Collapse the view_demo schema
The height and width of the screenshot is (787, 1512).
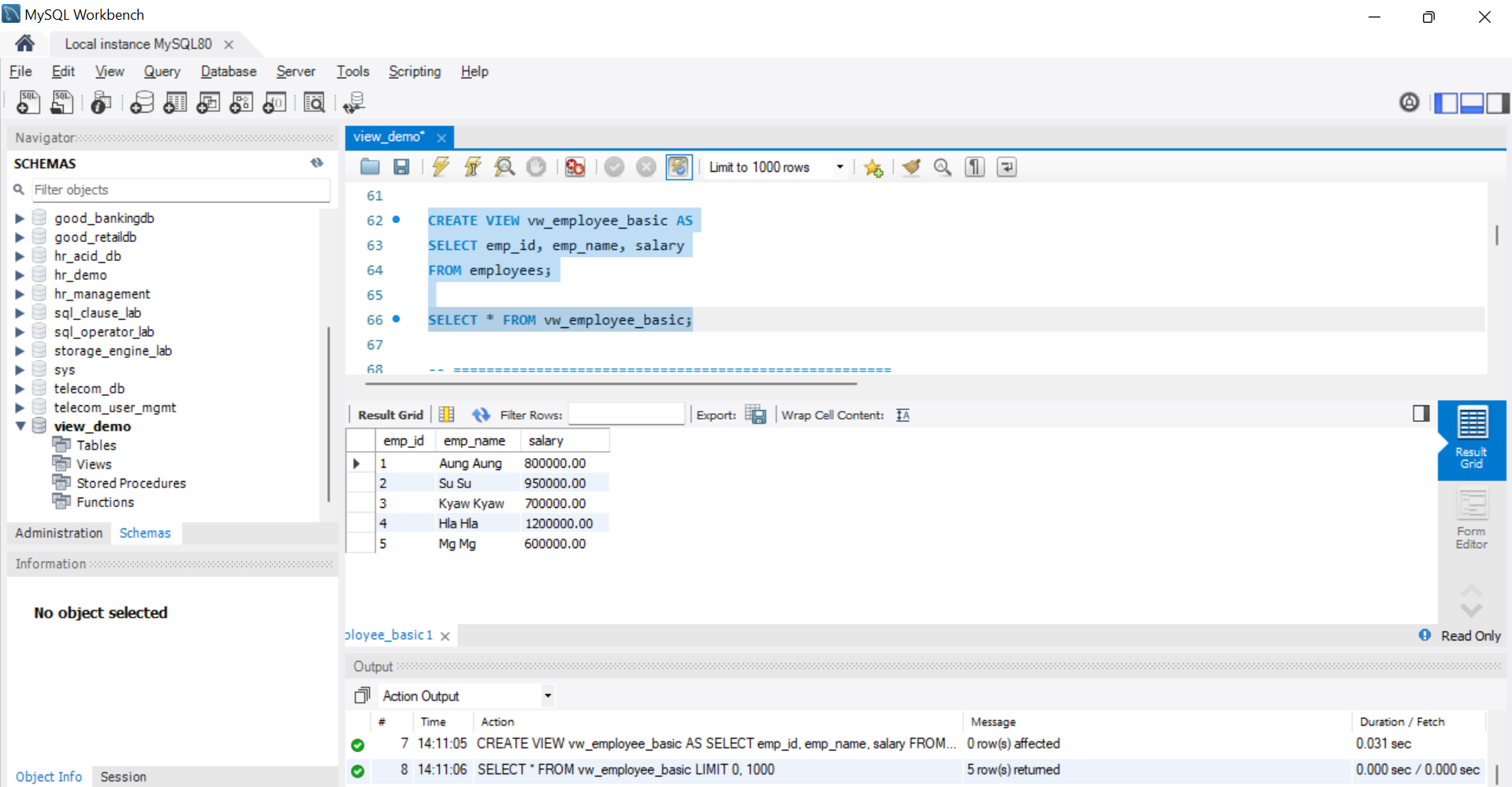(20, 426)
